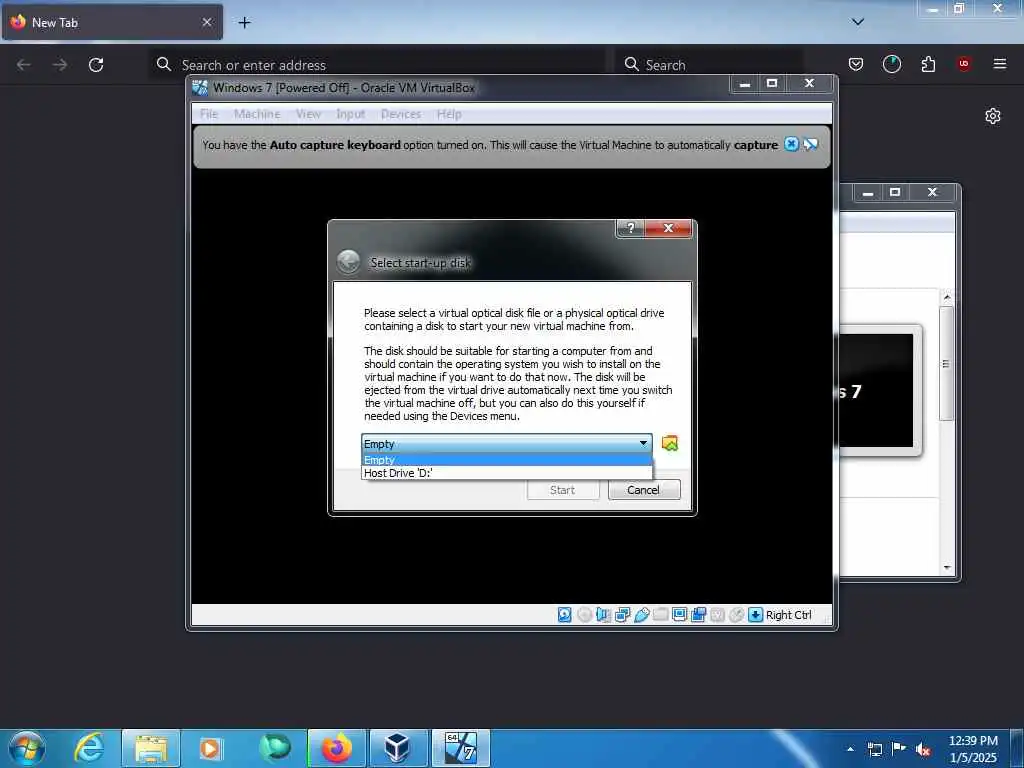Screen dimensions: 1024x768
Task: Close the Firefox New Tab tab
Action: (207, 22)
